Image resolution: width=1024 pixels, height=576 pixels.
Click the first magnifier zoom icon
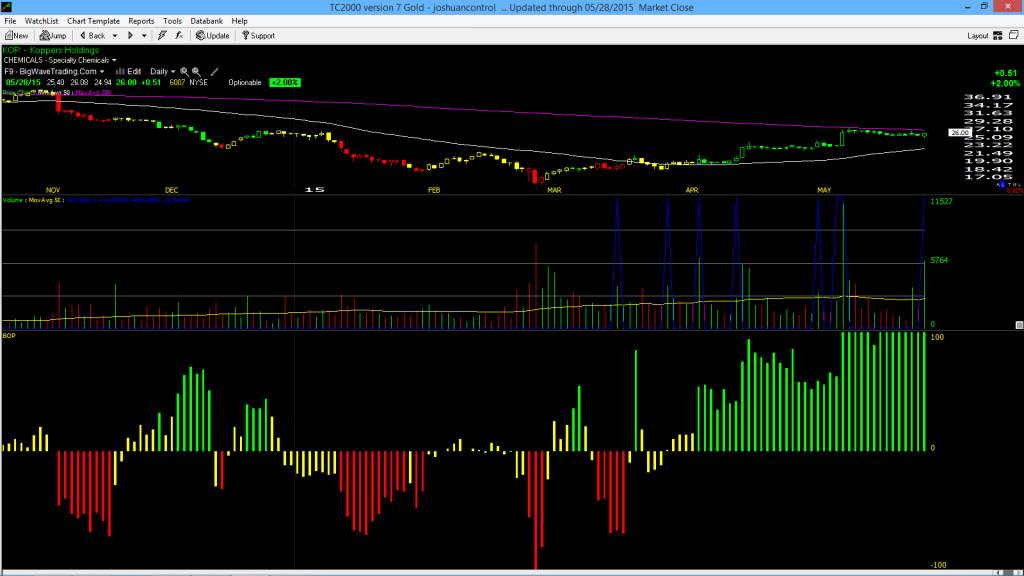tap(184, 72)
